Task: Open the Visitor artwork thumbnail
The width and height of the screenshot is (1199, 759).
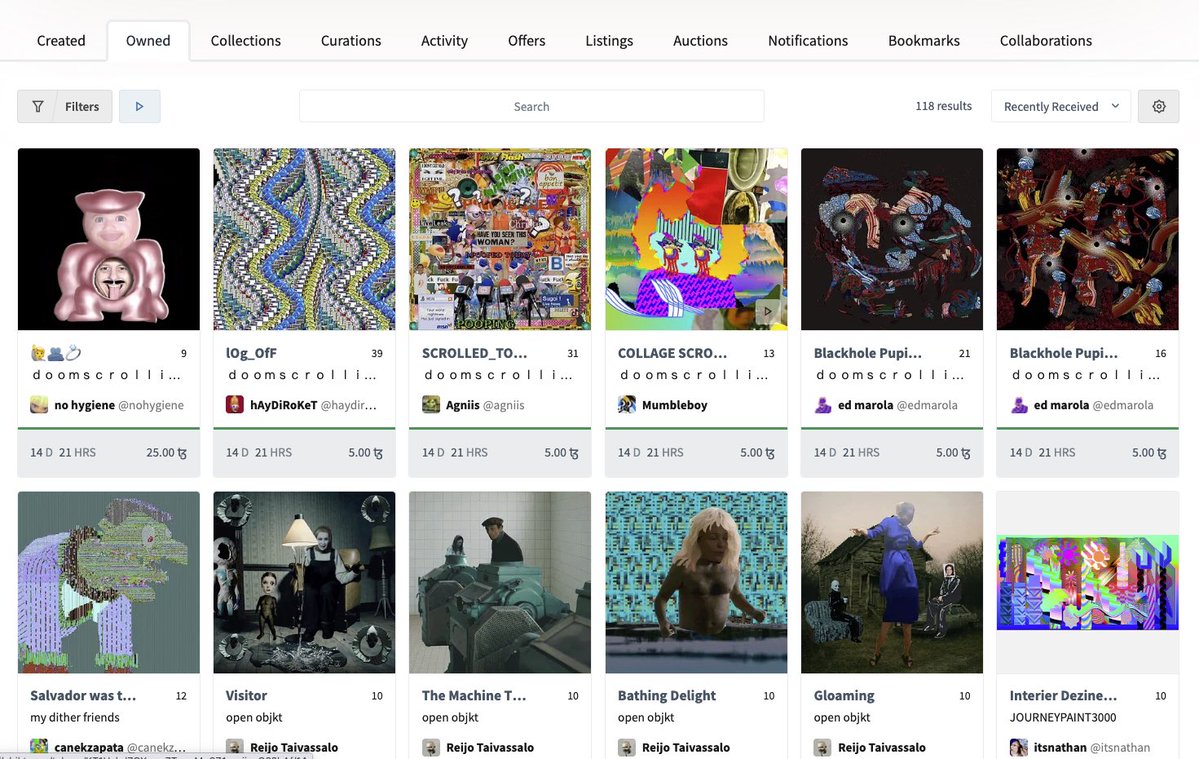Action: [x=304, y=582]
